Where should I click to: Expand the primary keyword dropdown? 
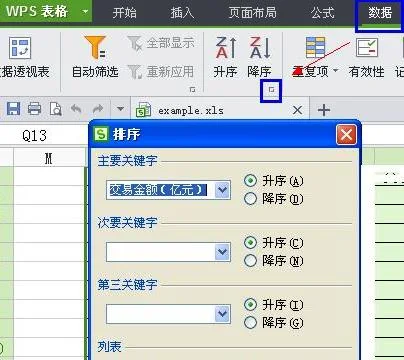coord(222,190)
